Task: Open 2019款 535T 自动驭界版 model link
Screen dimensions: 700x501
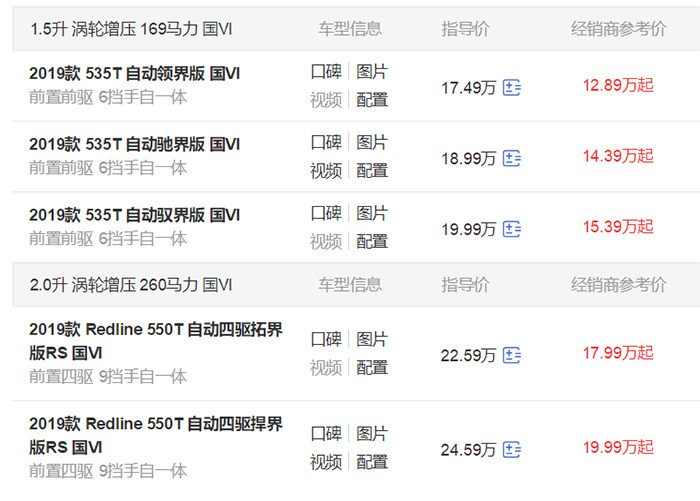Action: tap(135, 215)
